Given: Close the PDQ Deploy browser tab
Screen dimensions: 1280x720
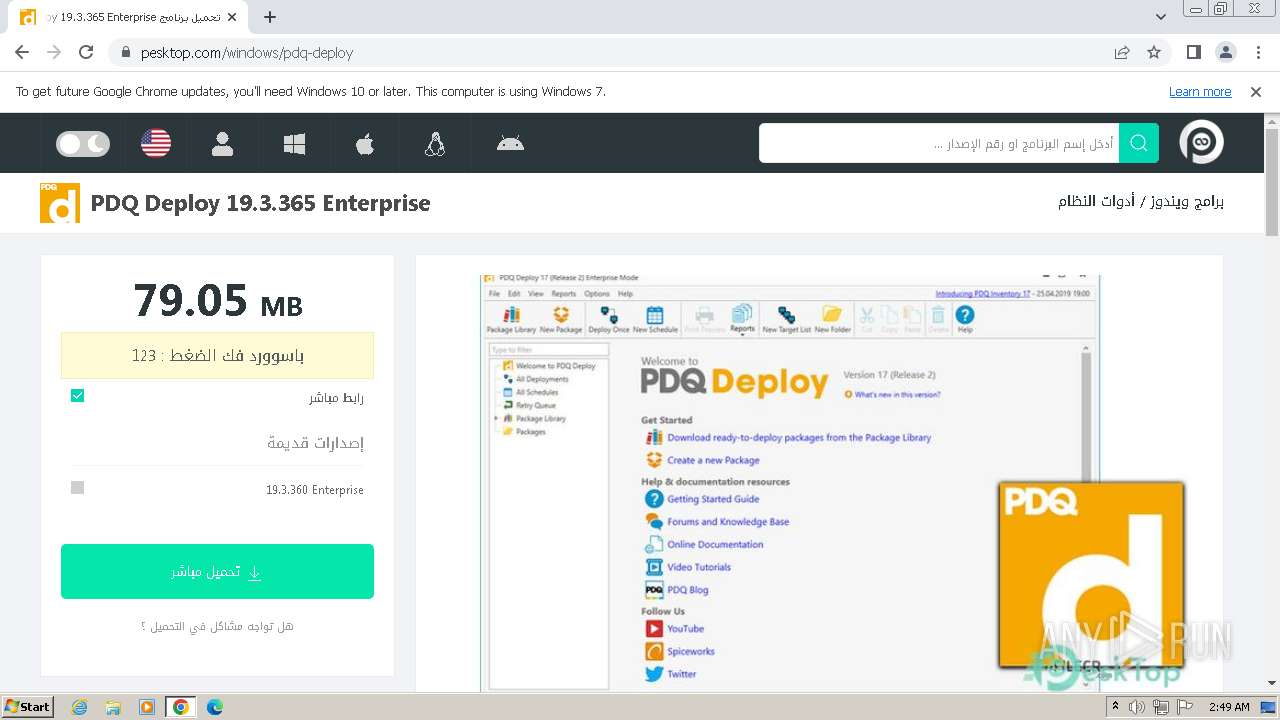Looking at the screenshot, I should [232, 17].
